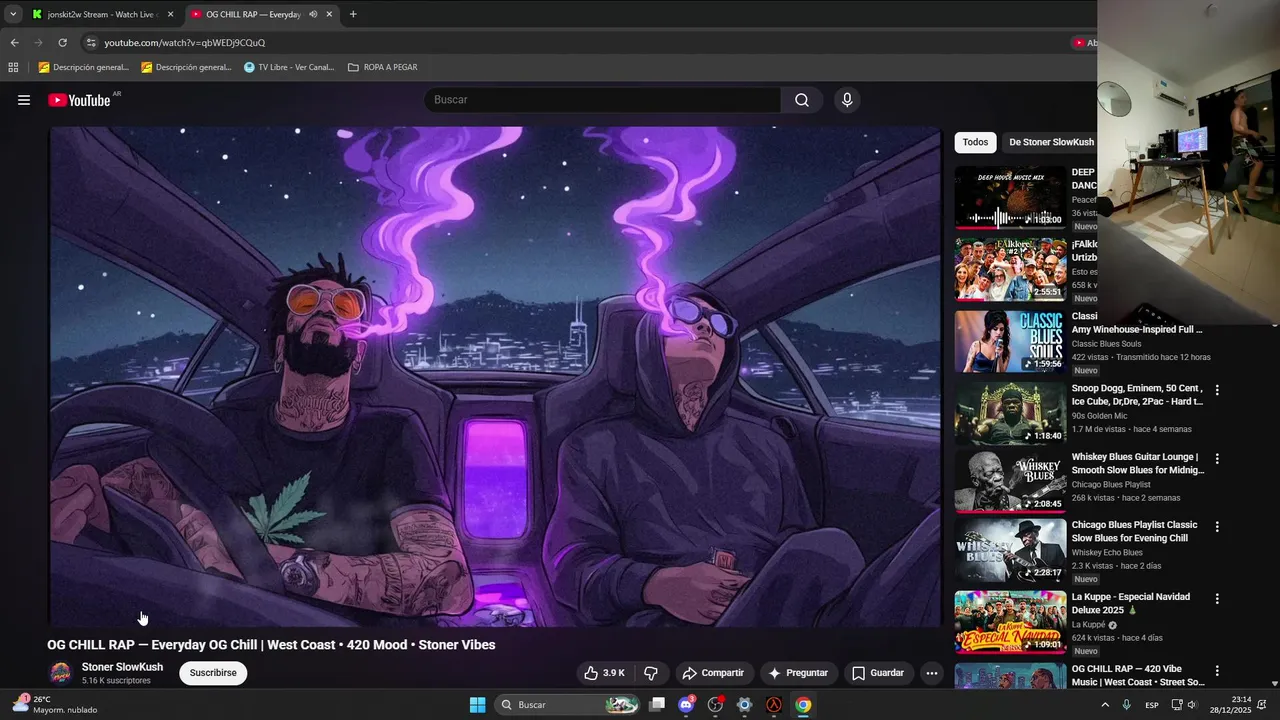Open network and volume tray icons
Viewport: 1280px width, 720px height.
pos(1184,705)
